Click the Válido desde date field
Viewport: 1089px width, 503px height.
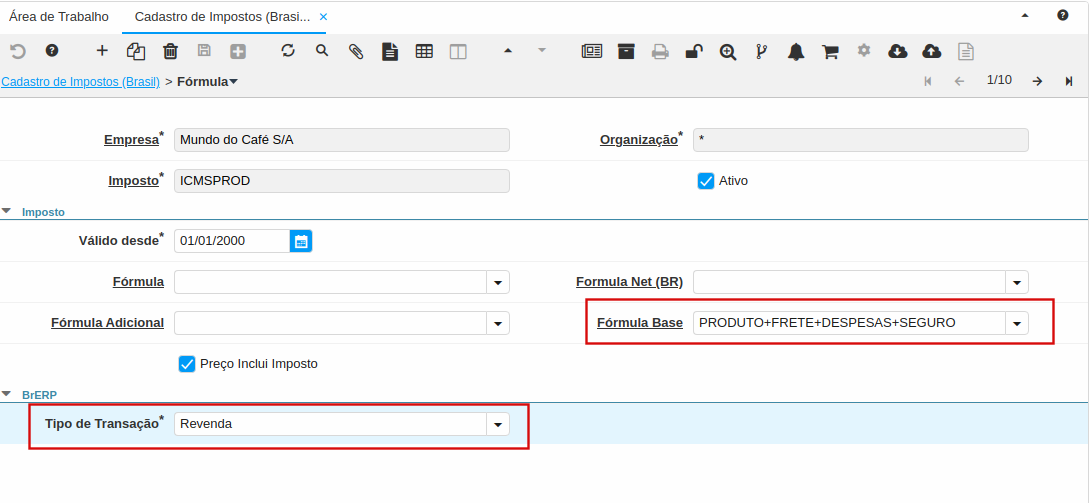[232, 241]
